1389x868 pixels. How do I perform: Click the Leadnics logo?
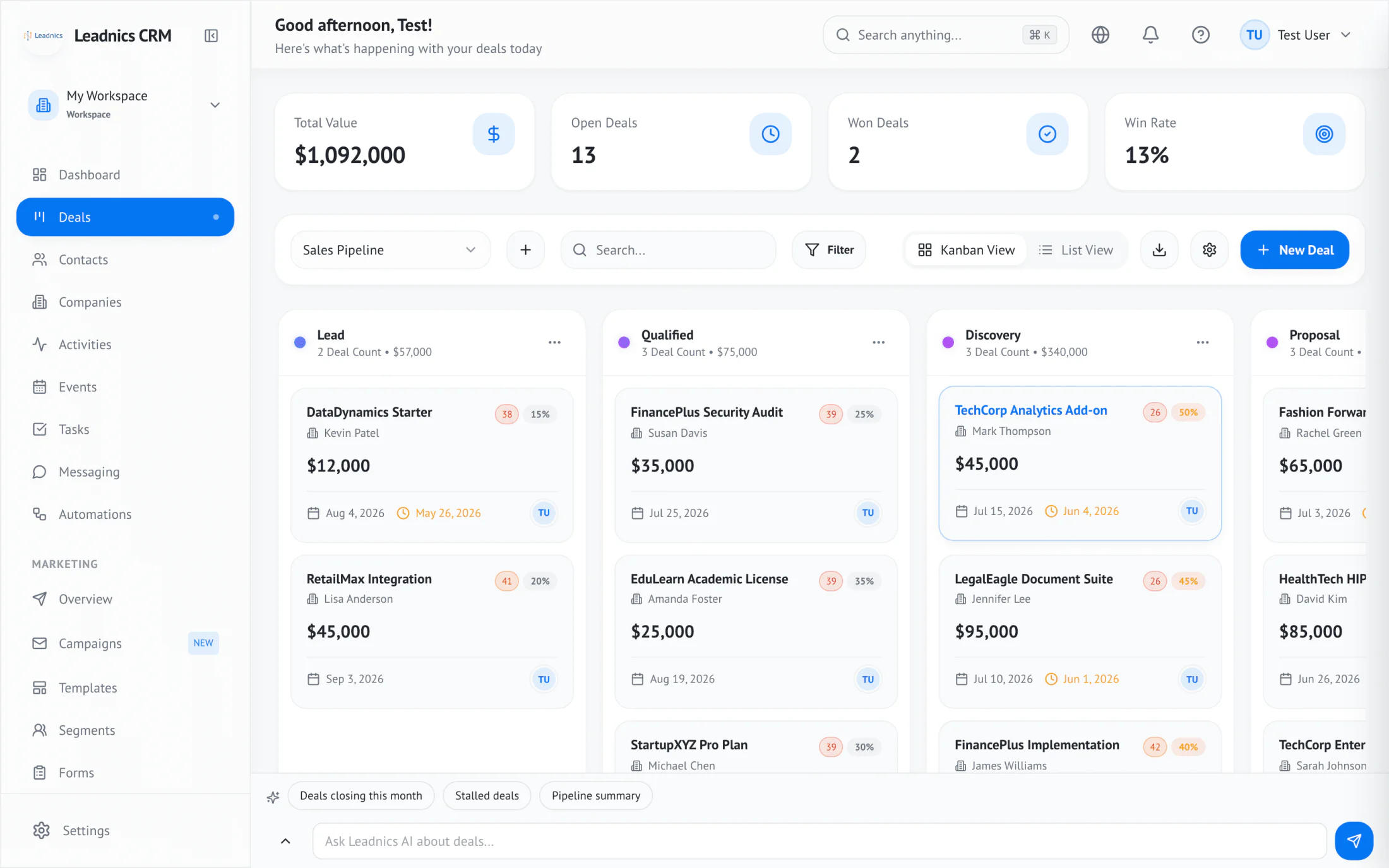44,35
